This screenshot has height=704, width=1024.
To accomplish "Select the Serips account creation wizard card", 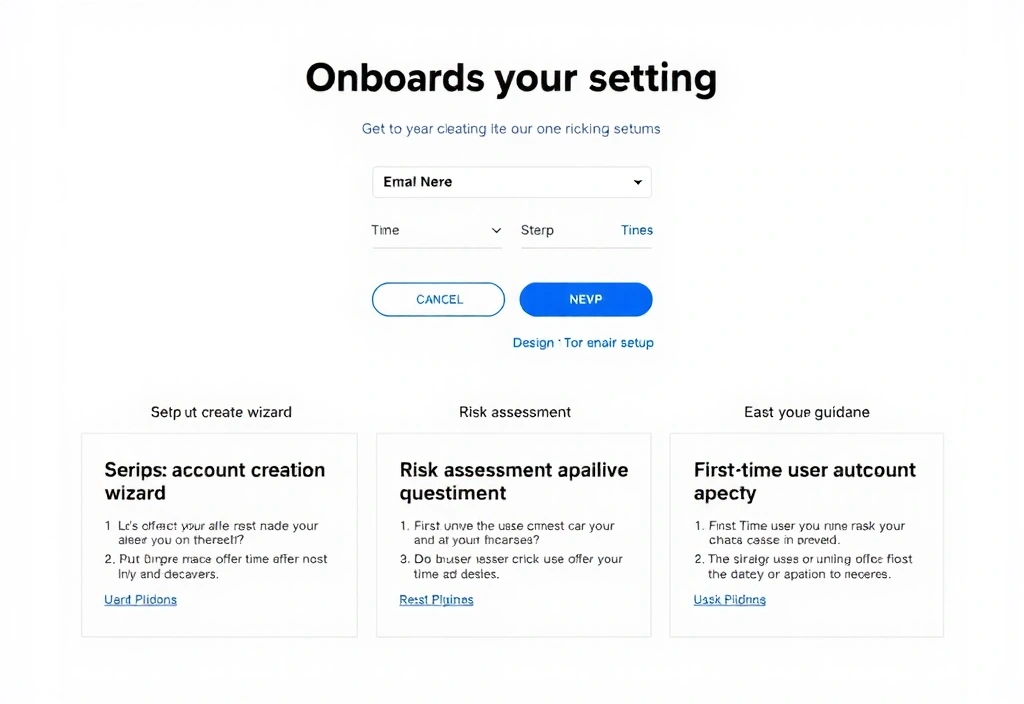I will (x=219, y=534).
